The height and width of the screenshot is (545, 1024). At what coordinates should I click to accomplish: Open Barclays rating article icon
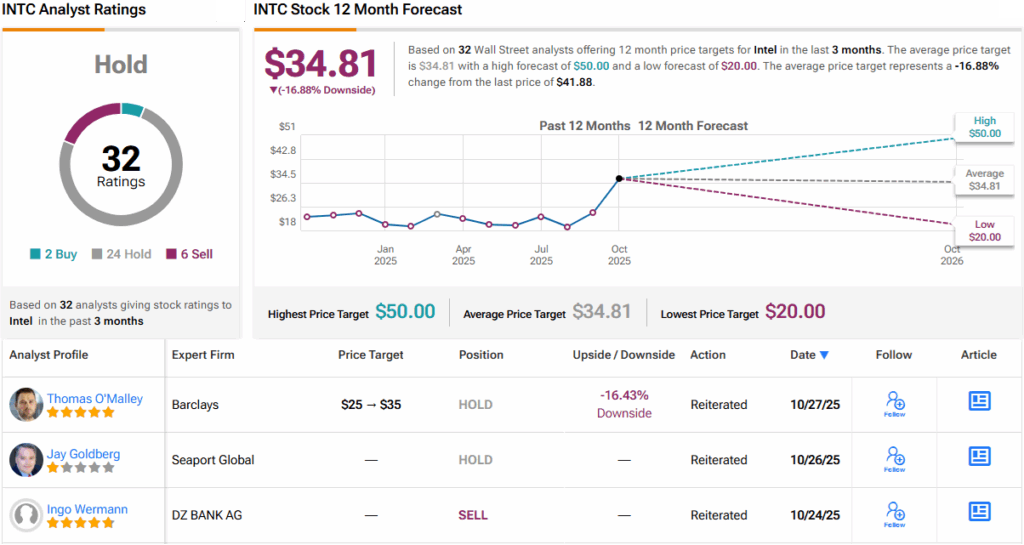point(979,401)
